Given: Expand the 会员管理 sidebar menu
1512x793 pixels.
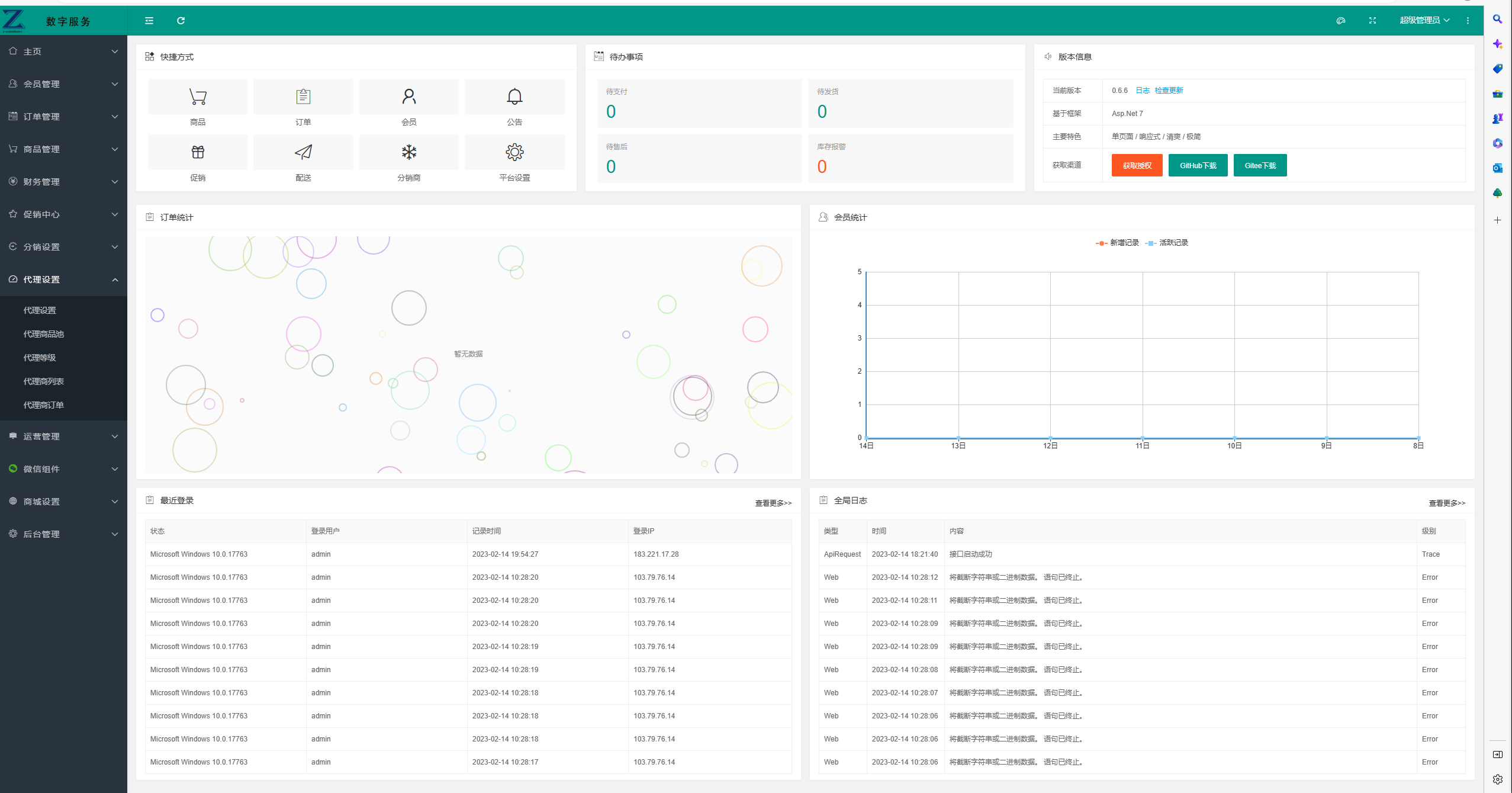Looking at the screenshot, I should 63,84.
